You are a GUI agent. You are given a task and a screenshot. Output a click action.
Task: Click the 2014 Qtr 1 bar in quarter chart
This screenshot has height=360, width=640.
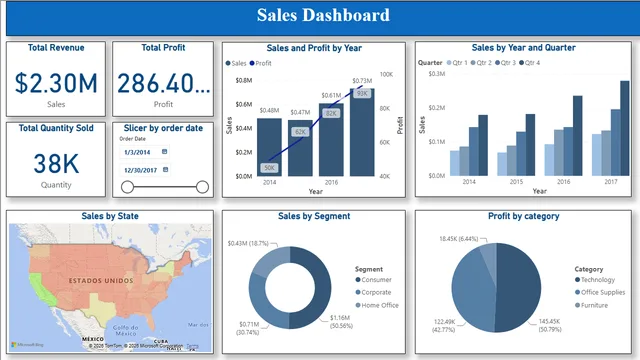click(455, 163)
